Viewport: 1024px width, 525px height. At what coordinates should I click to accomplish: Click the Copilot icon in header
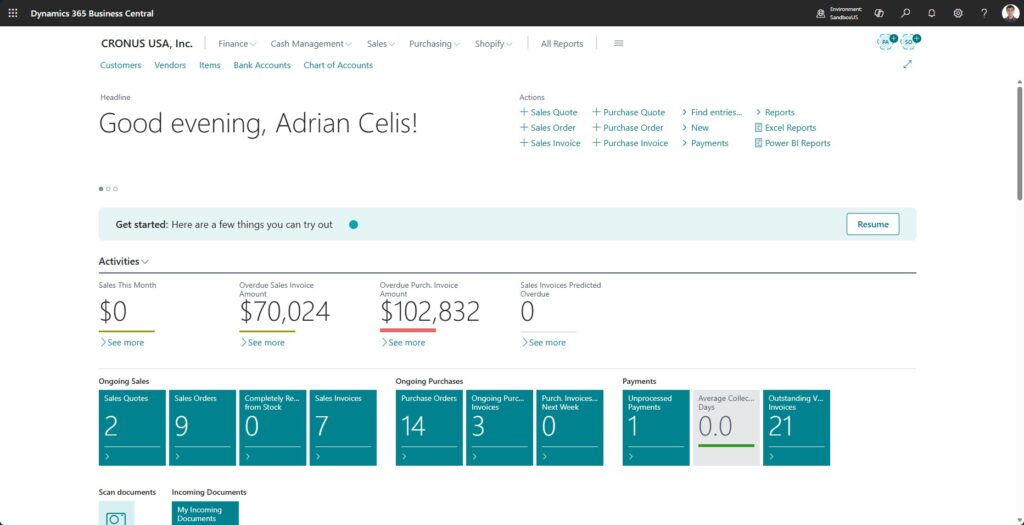tap(879, 13)
